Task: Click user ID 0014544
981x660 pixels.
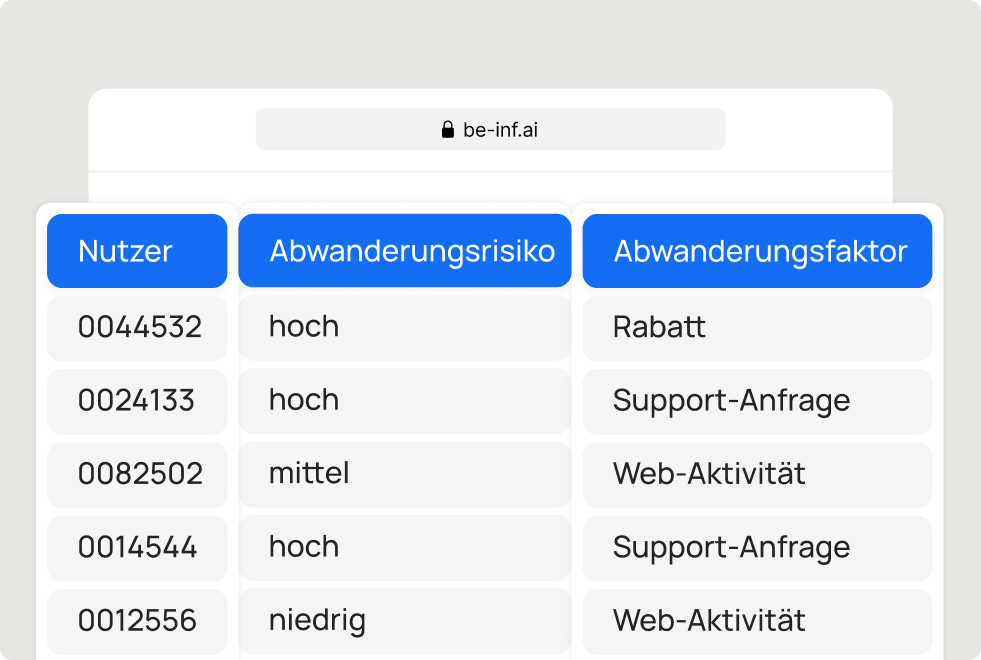Action: (x=137, y=548)
